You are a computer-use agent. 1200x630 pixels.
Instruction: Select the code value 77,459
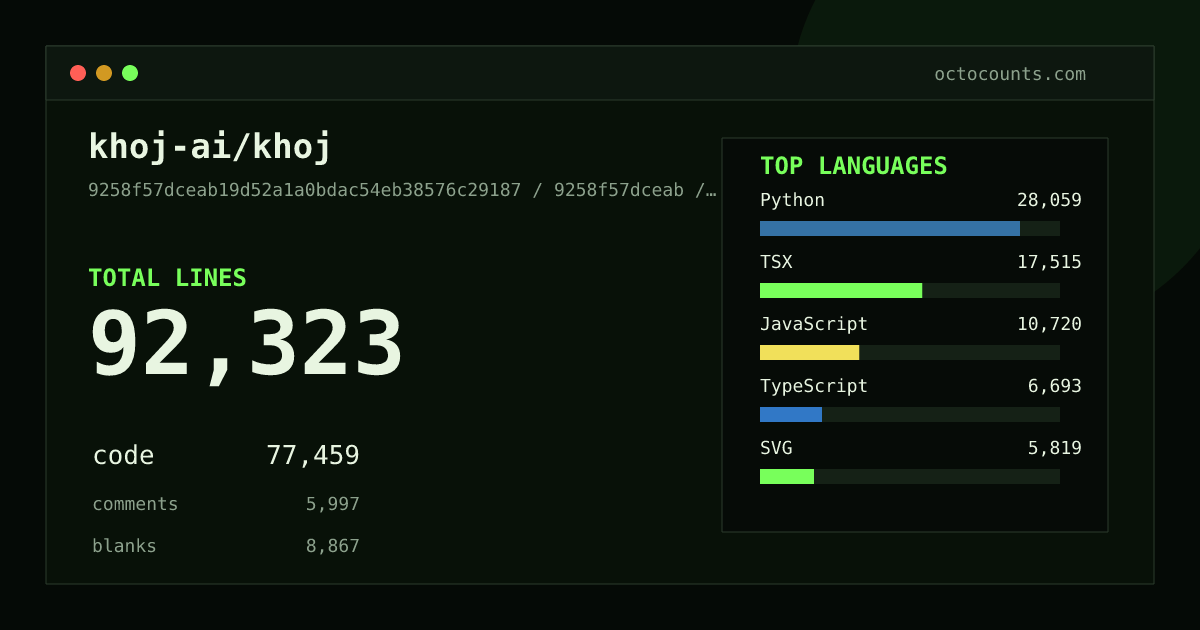pyautogui.click(x=313, y=456)
